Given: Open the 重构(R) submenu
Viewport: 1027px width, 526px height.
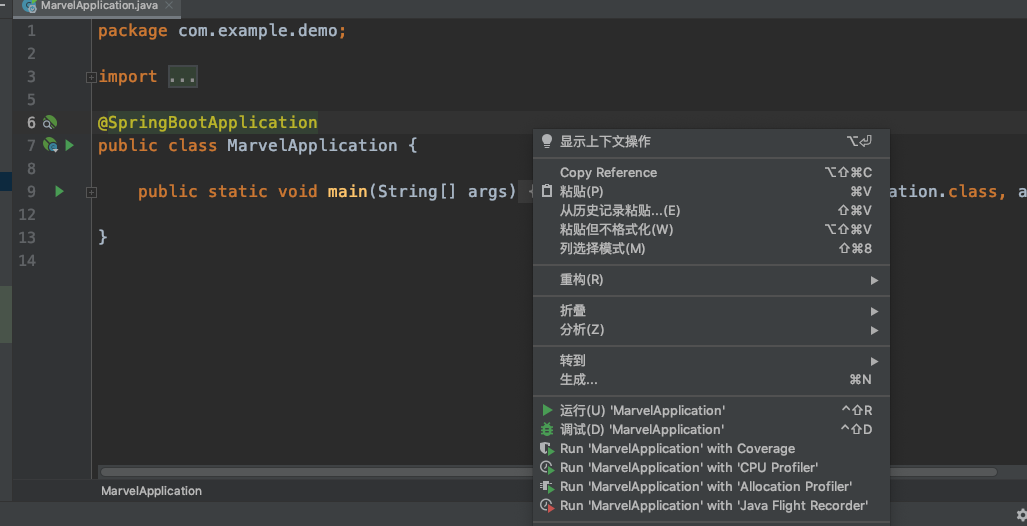Looking at the screenshot, I should point(711,280).
